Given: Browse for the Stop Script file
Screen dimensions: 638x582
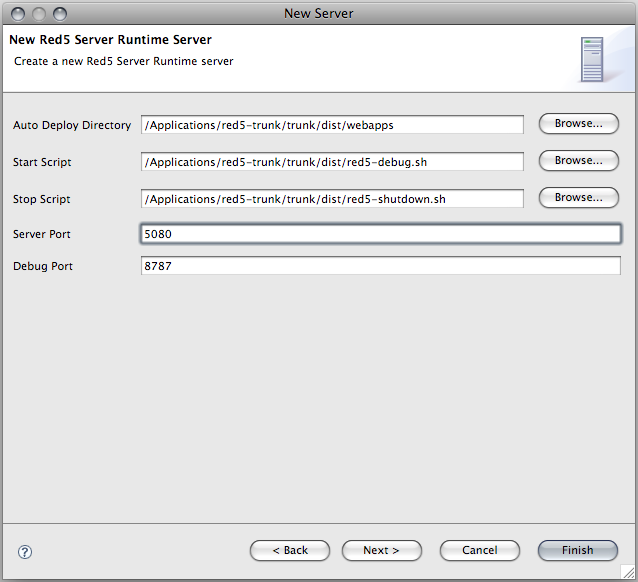Looking at the screenshot, I should 579,198.
